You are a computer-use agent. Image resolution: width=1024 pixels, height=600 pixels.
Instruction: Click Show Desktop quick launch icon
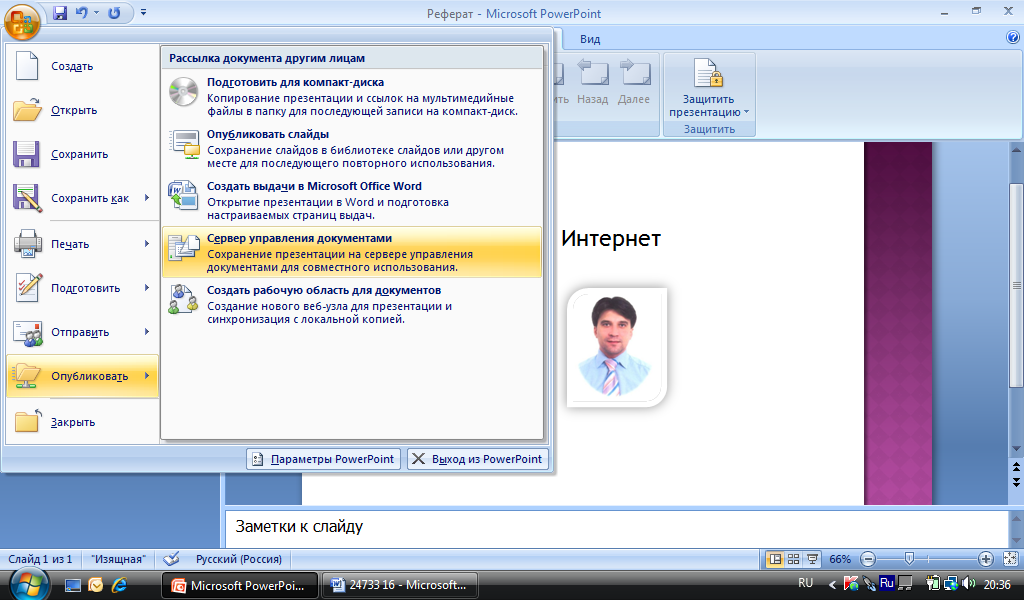72,585
